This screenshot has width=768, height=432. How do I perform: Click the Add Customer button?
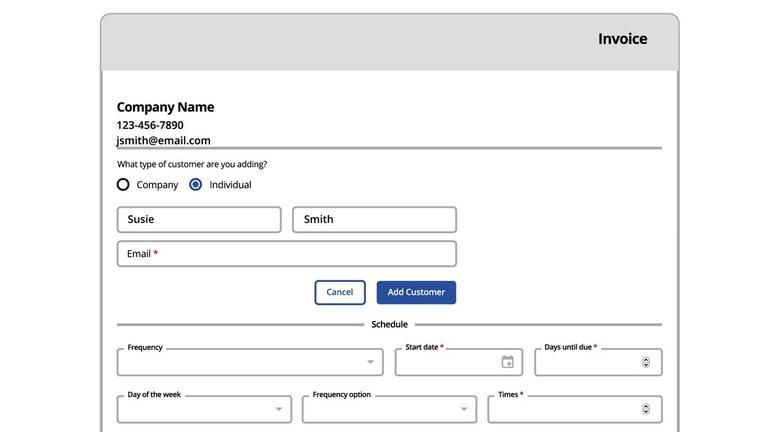416,292
